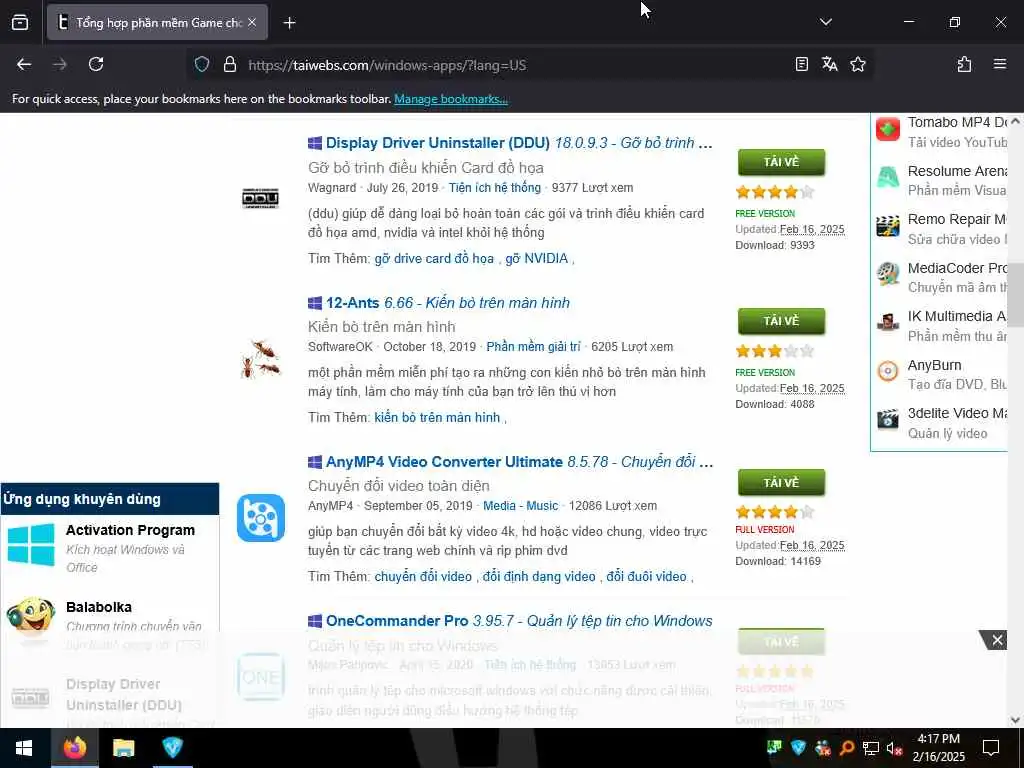Click DDU app thumbnail image
1024x768 pixels.
pyautogui.click(x=261, y=198)
